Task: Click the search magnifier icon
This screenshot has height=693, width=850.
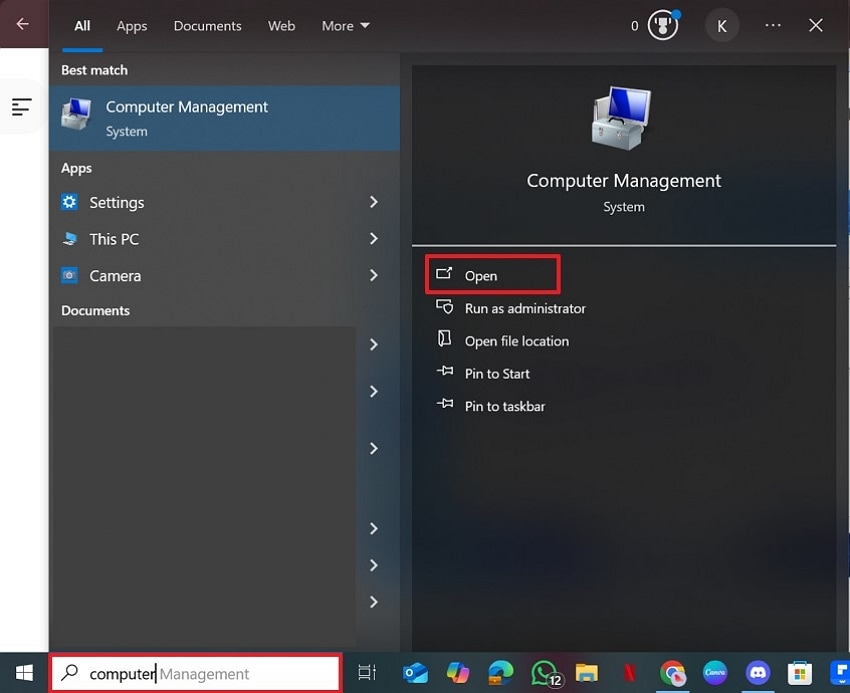Action: tap(69, 672)
